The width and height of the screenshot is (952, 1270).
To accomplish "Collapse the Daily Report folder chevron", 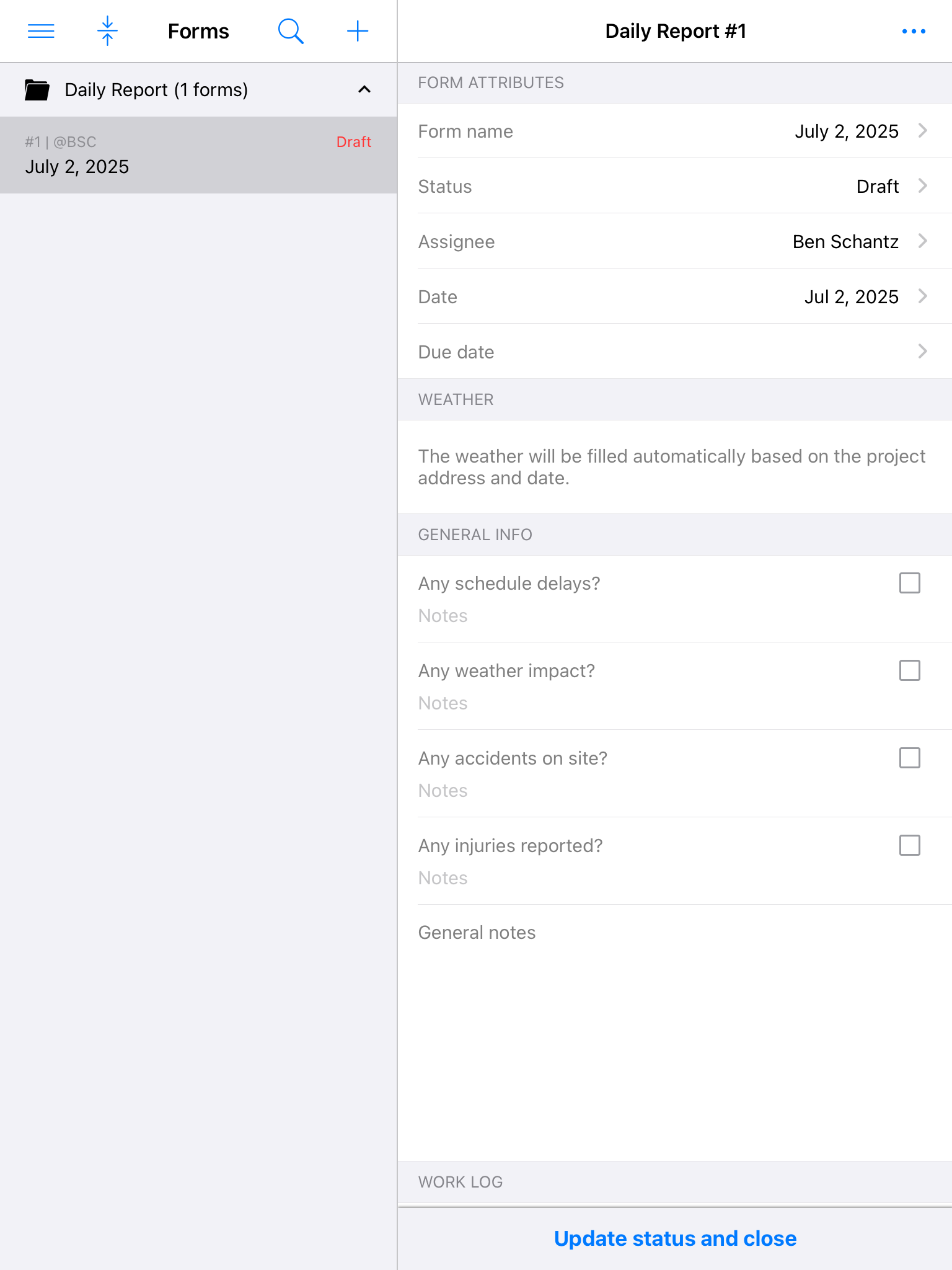I will click(364, 90).
